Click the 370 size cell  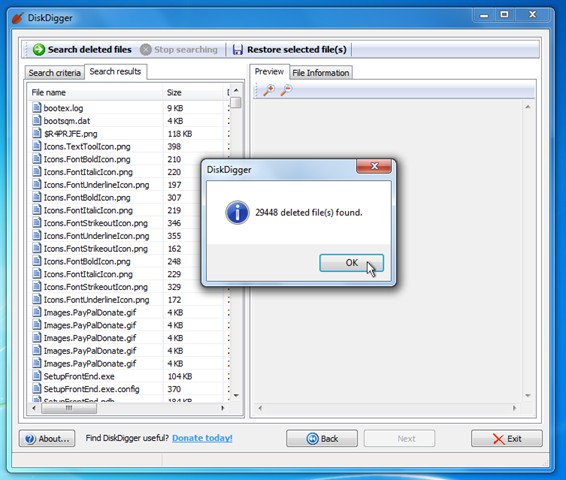pyautogui.click(x=174, y=389)
